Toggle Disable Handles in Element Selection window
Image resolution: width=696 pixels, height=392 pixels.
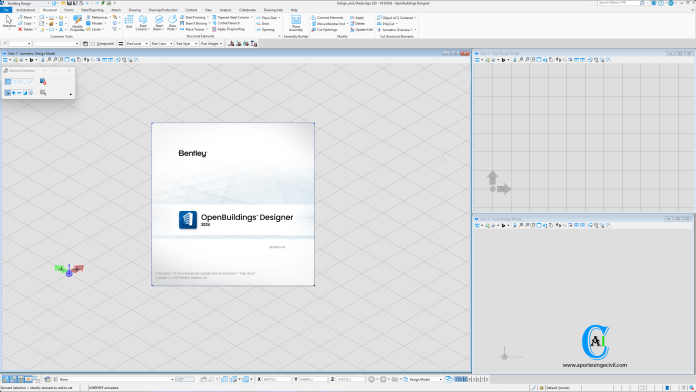(x=43, y=82)
